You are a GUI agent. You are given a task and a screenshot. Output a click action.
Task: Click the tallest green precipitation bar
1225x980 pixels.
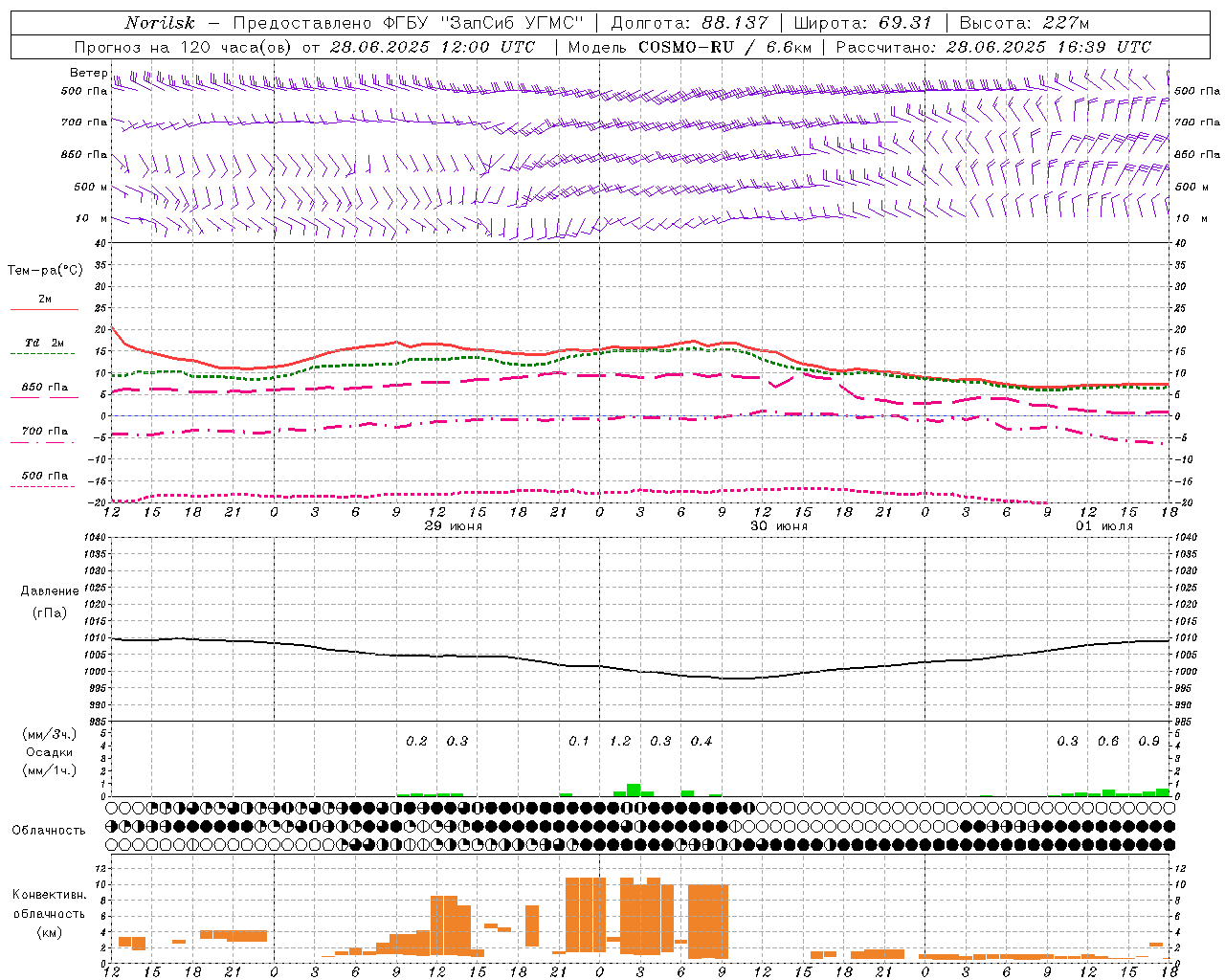(634, 790)
